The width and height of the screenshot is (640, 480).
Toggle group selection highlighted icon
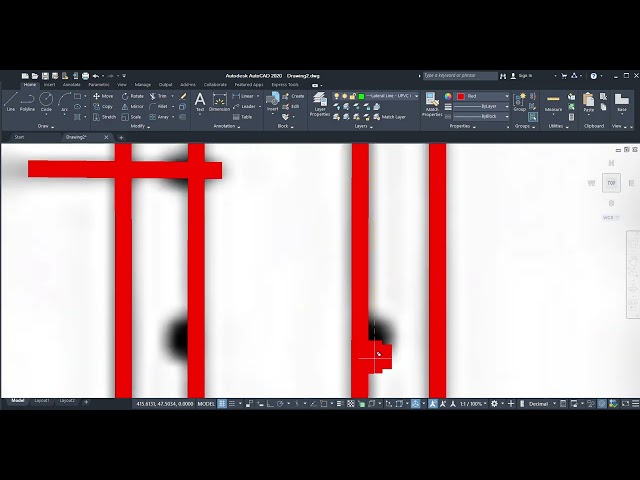click(533, 117)
